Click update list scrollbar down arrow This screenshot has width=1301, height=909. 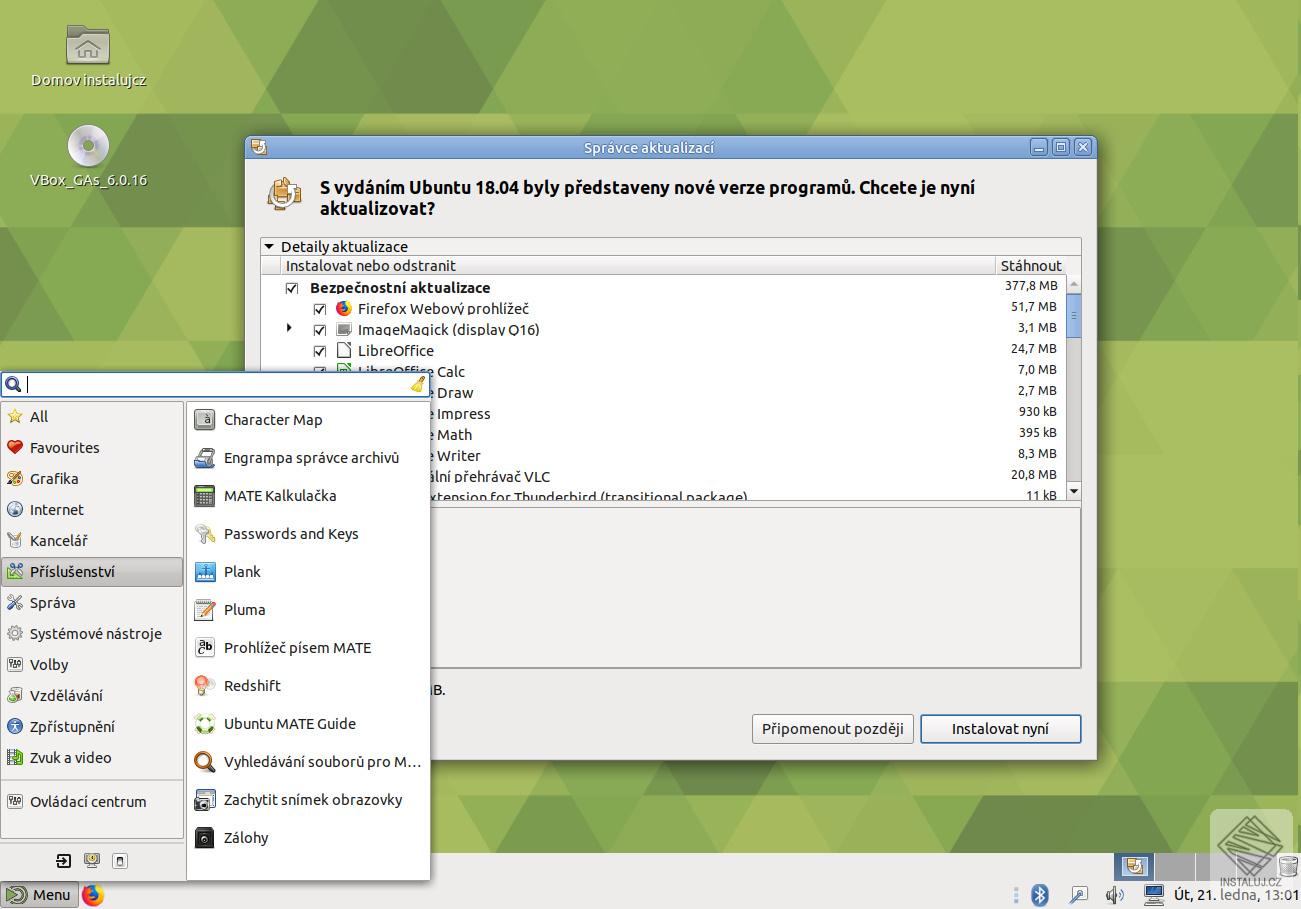point(1074,491)
